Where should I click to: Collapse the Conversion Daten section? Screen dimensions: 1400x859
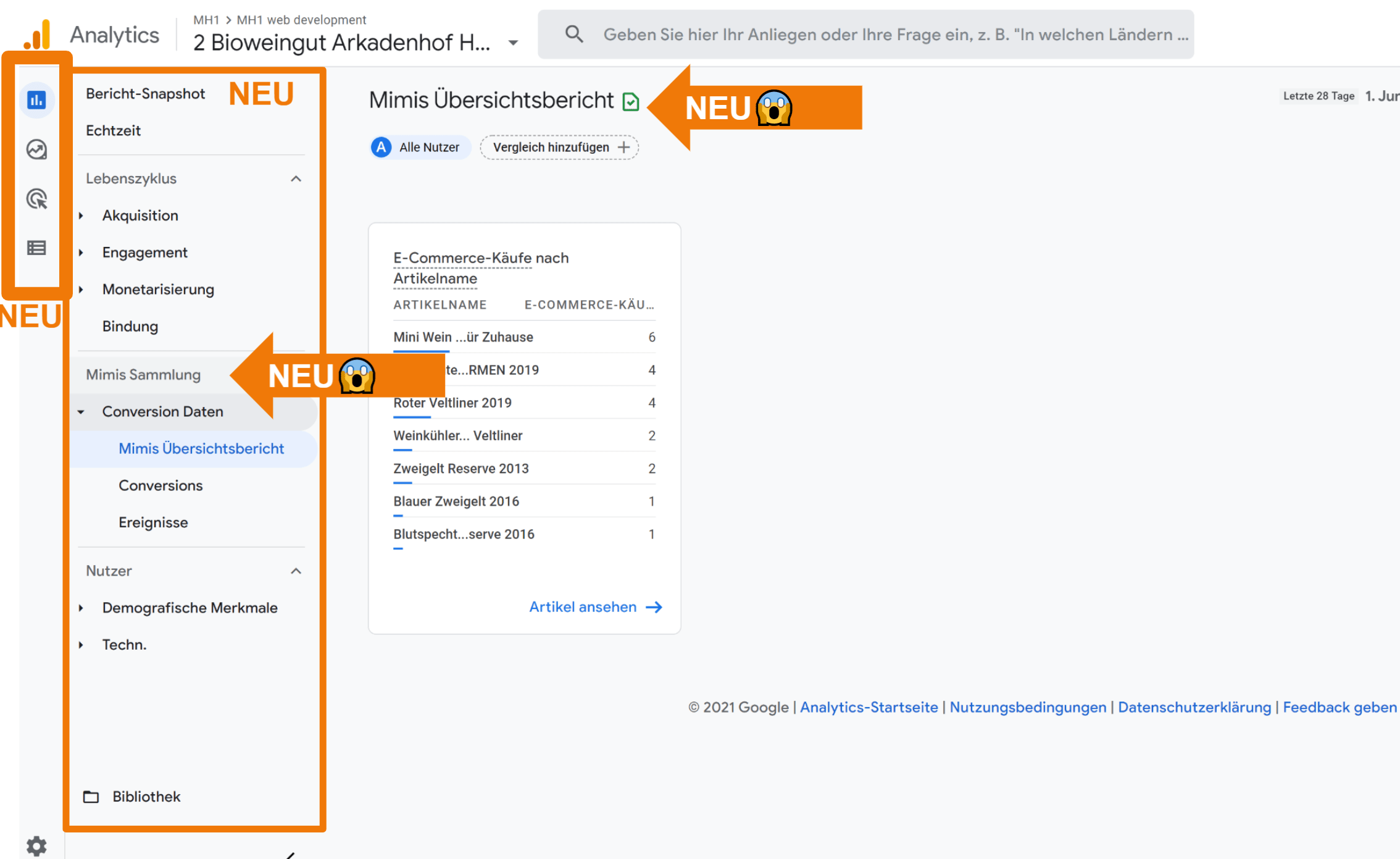click(x=82, y=411)
